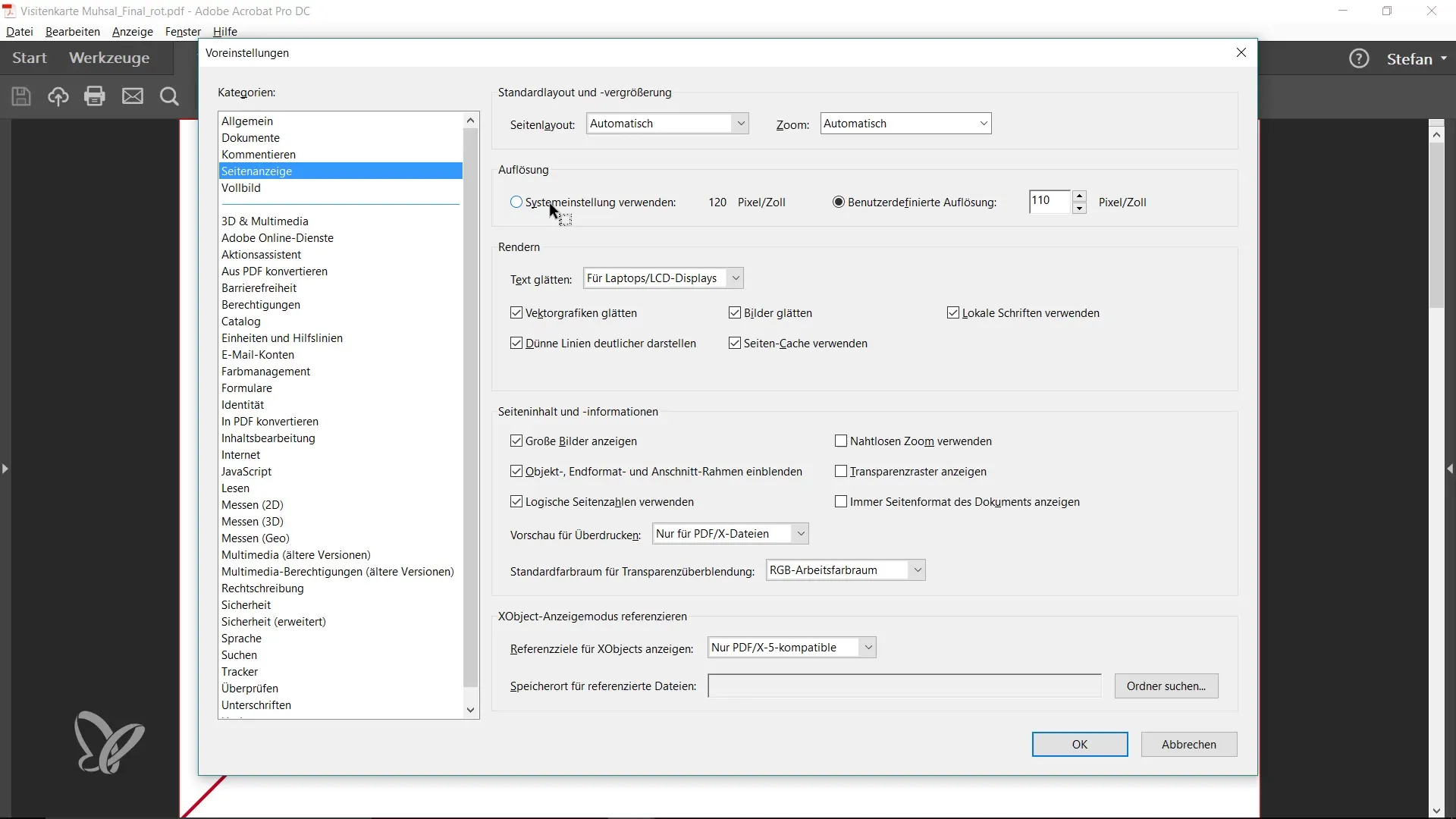This screenshot has width=1456, height=819.
Task: Select Kommentieren category
Action: tap(340, 155)
